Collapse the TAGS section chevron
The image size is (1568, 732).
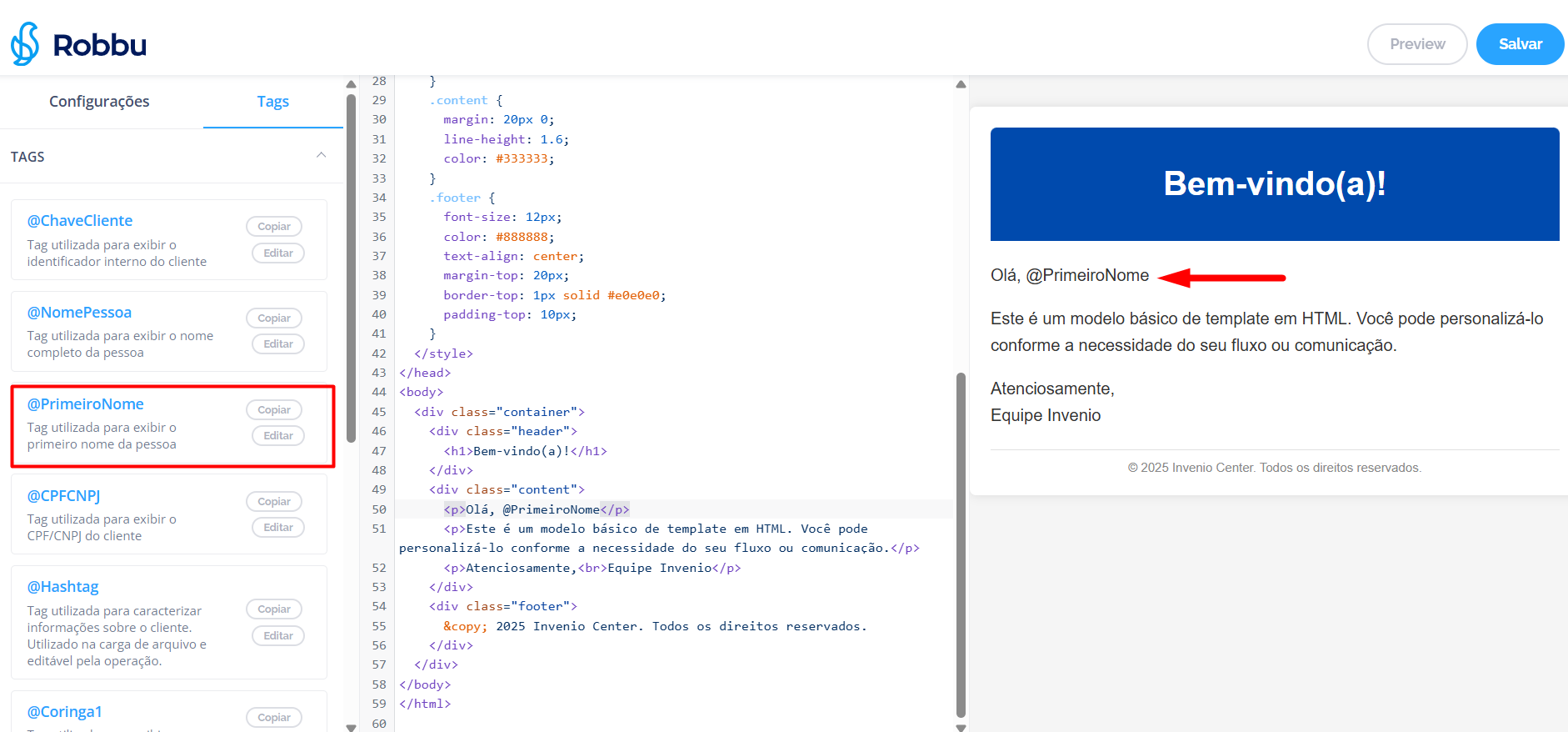[321, 156]
